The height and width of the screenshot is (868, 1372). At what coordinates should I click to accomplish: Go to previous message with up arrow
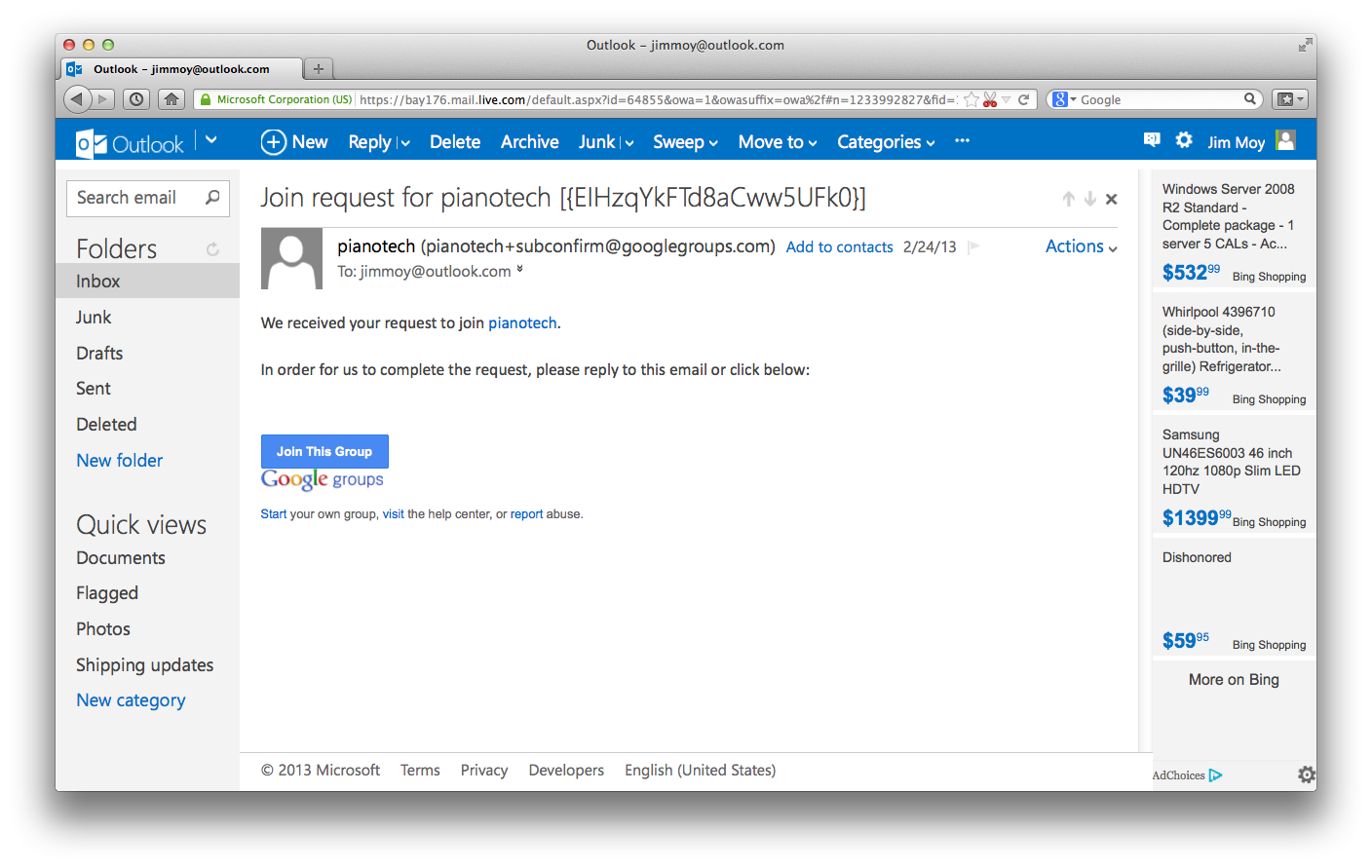(x=1068, y=199)
